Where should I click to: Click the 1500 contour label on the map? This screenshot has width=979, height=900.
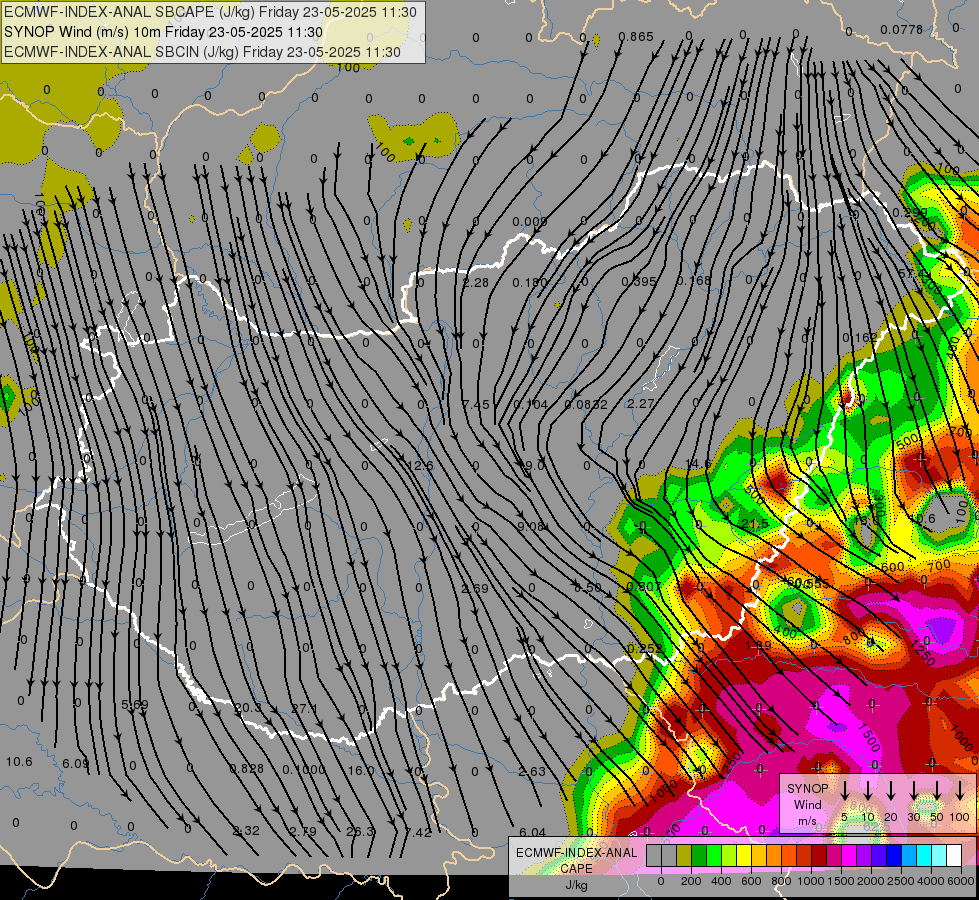[869, 737]
